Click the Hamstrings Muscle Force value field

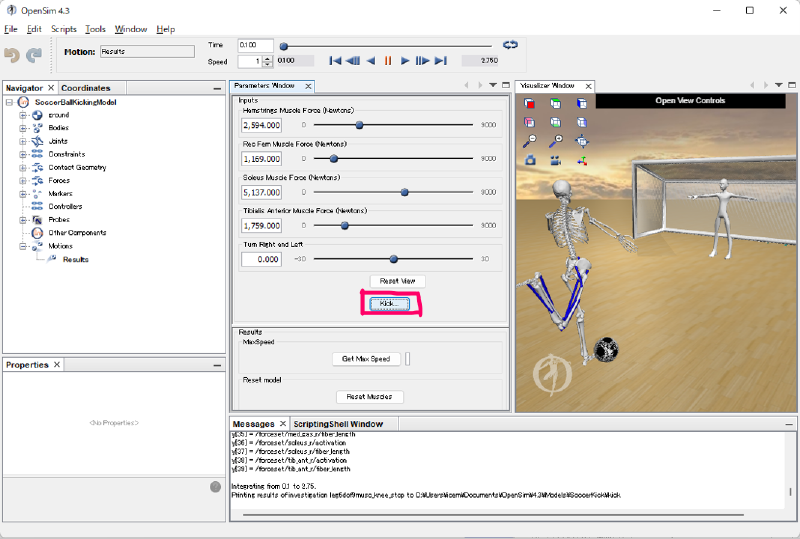point(262,126)
